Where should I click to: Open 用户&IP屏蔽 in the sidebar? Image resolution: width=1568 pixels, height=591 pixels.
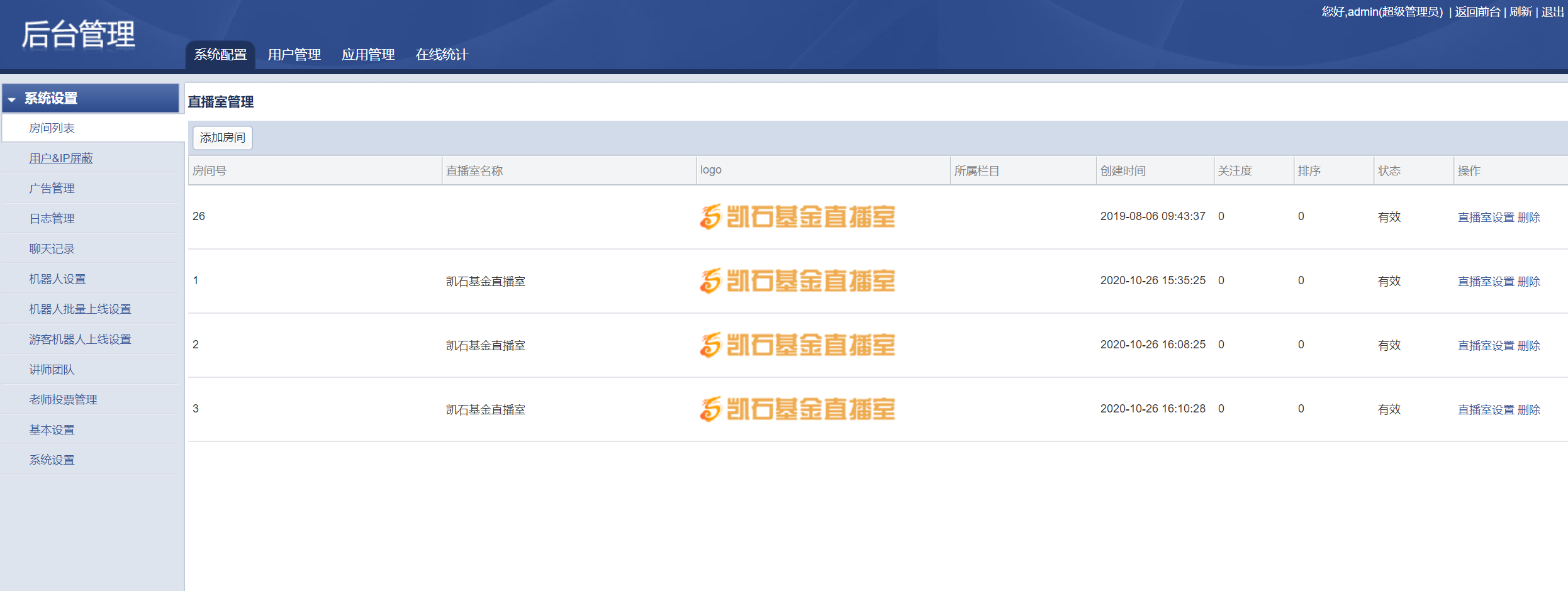click(x=61, y=158)
